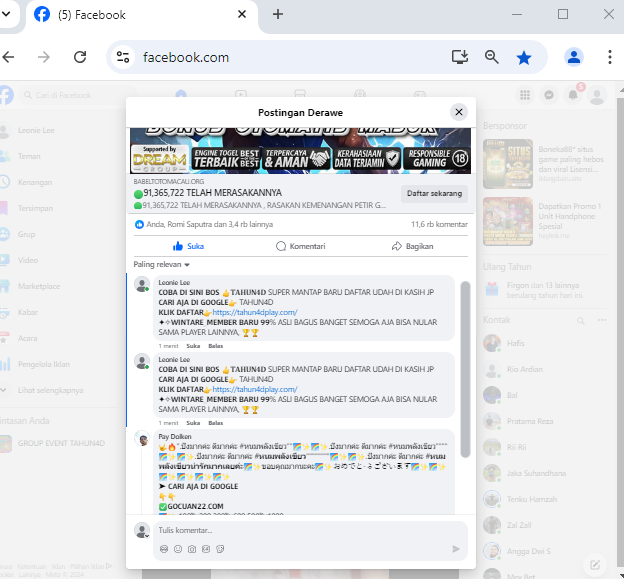The width and height of the screenshot is (624, 579).
Task: Open site information icon in address bar
Action: click(x=123, y=57)
